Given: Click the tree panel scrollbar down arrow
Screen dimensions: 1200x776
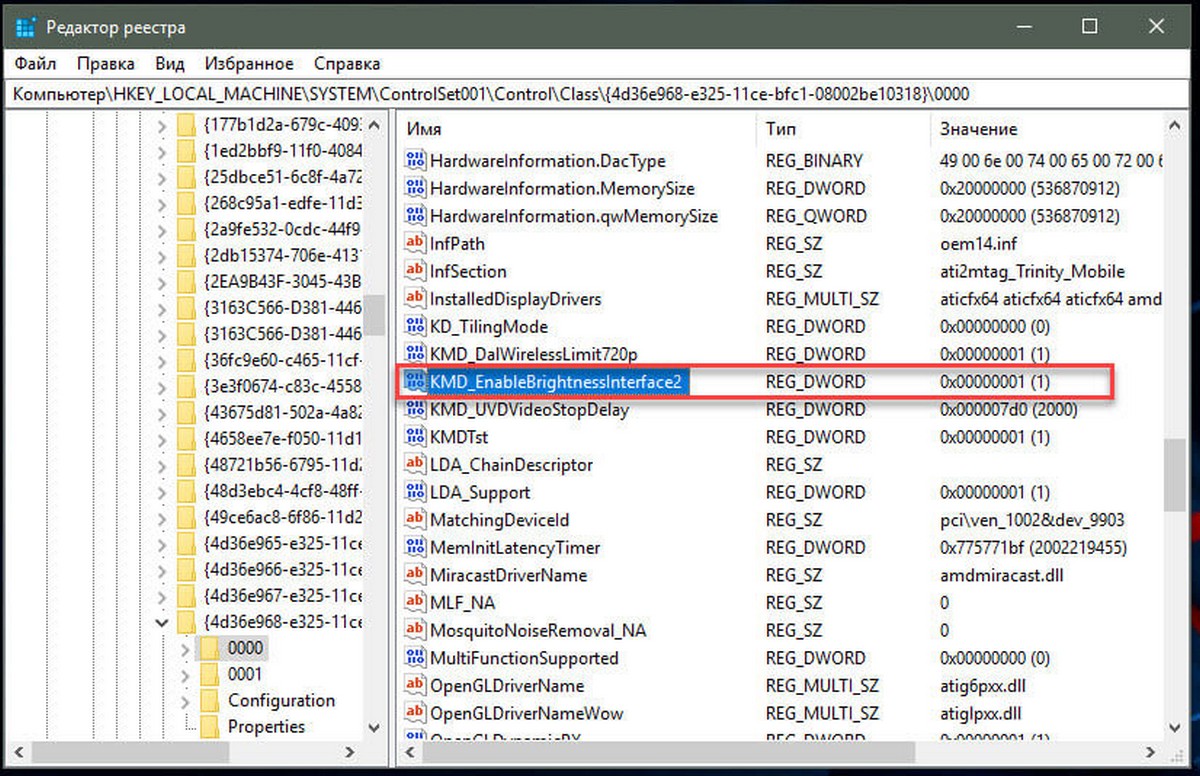Looking at the screenshot, I should [x=374, y=728].
